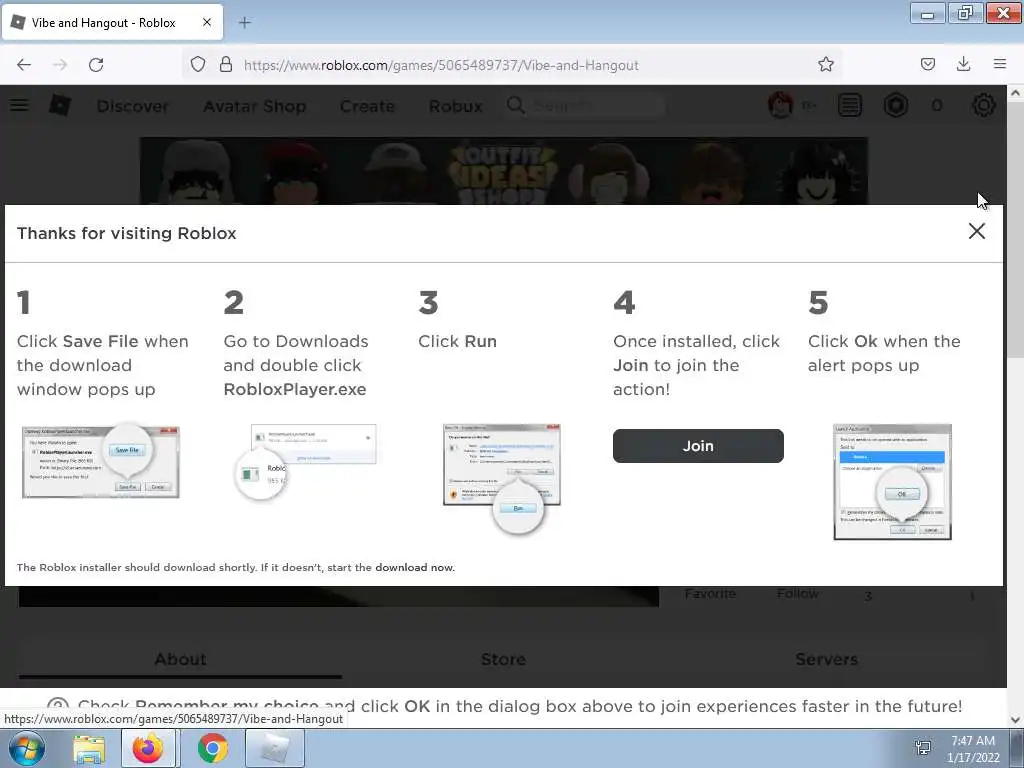Screen dimensions: 1024x768
Task: Open the Robux menu item
Action: tap(455, 106)
